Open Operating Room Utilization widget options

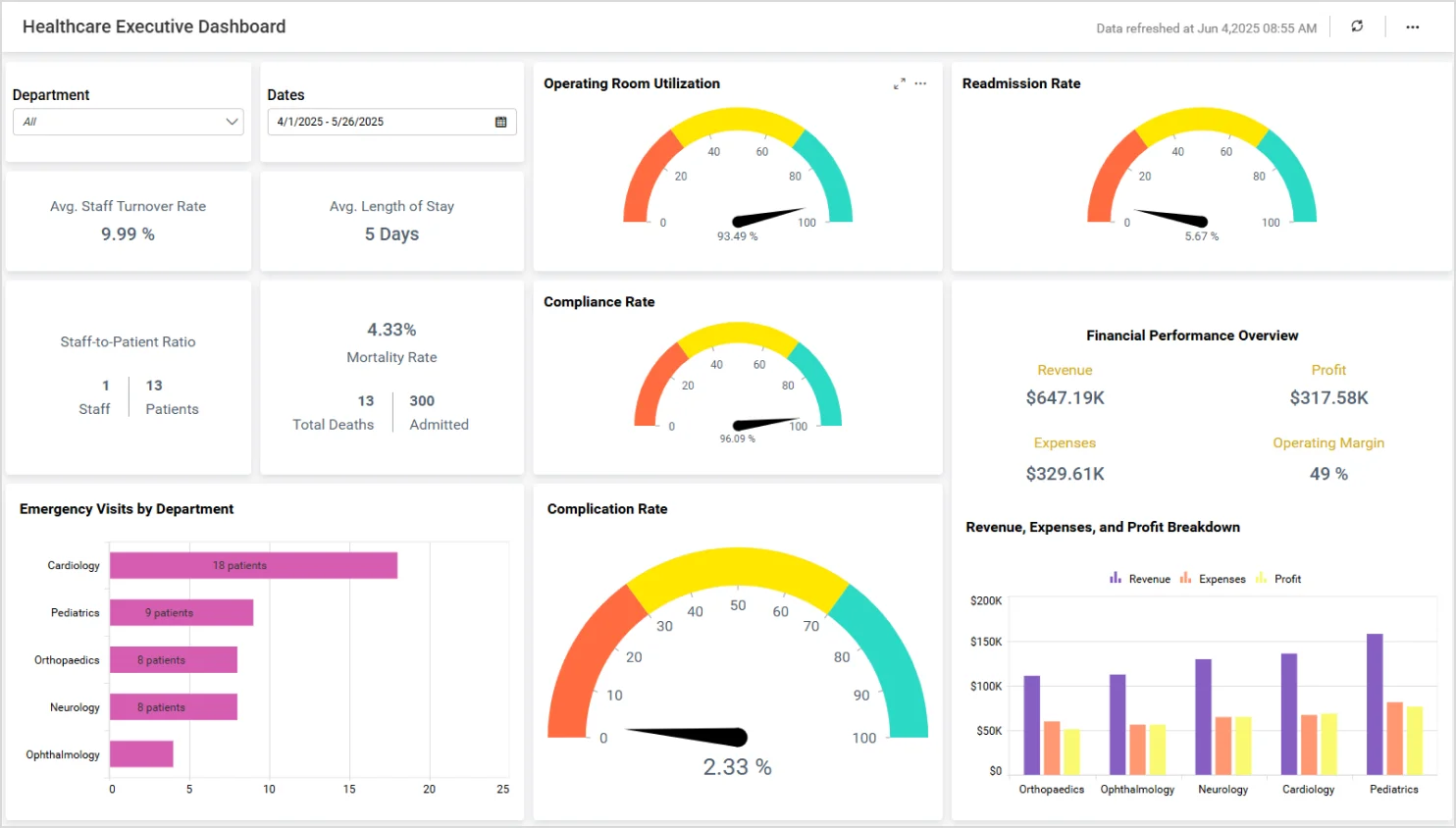[x=920, y=84]
